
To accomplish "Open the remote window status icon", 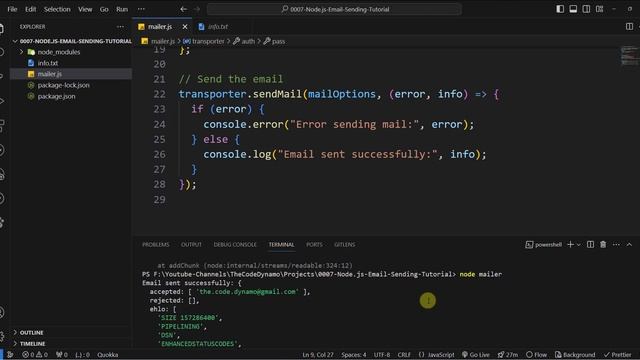I will pyautogui.click(x=10, y=355).
